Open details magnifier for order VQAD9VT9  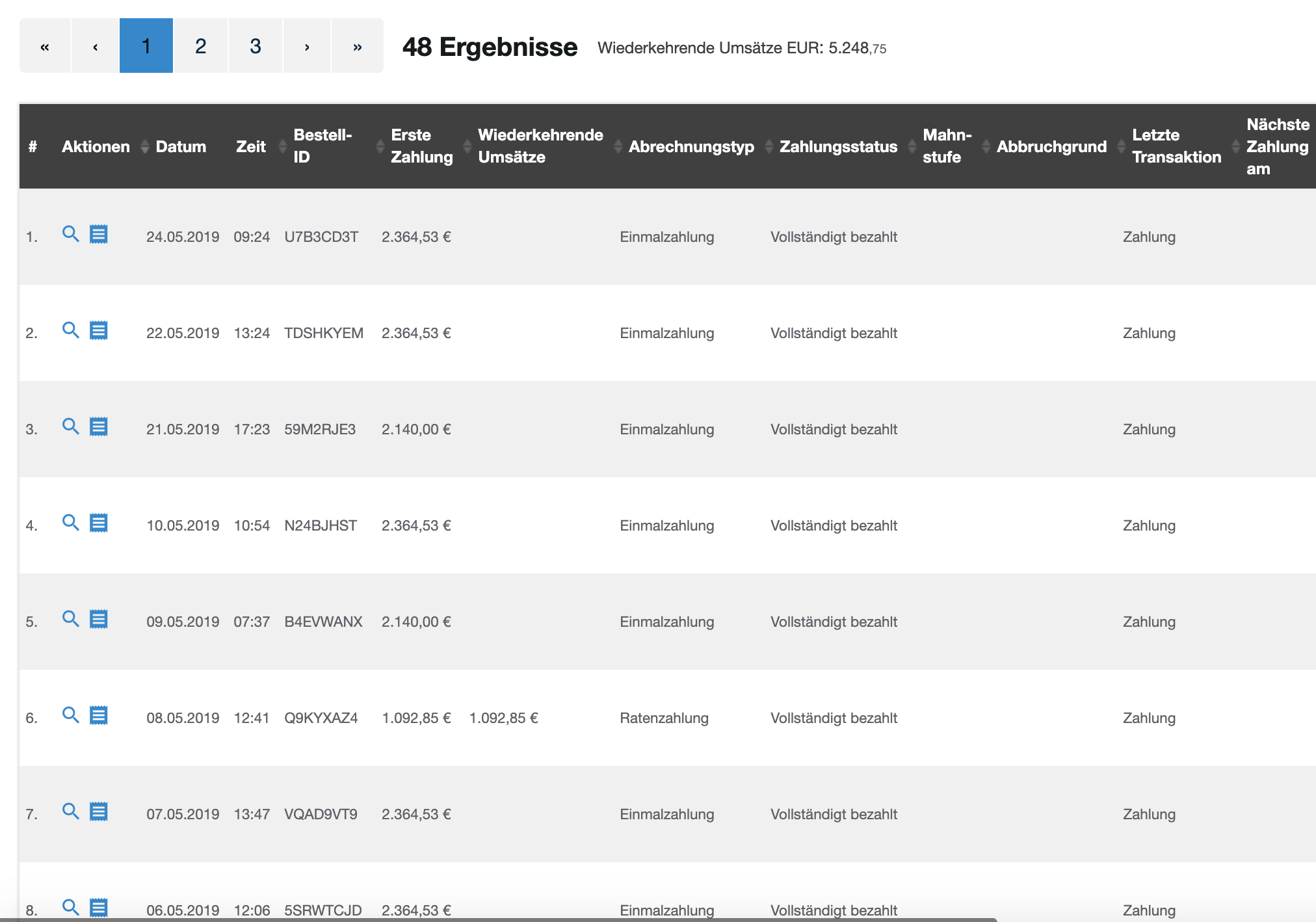[x=70, y=811]
